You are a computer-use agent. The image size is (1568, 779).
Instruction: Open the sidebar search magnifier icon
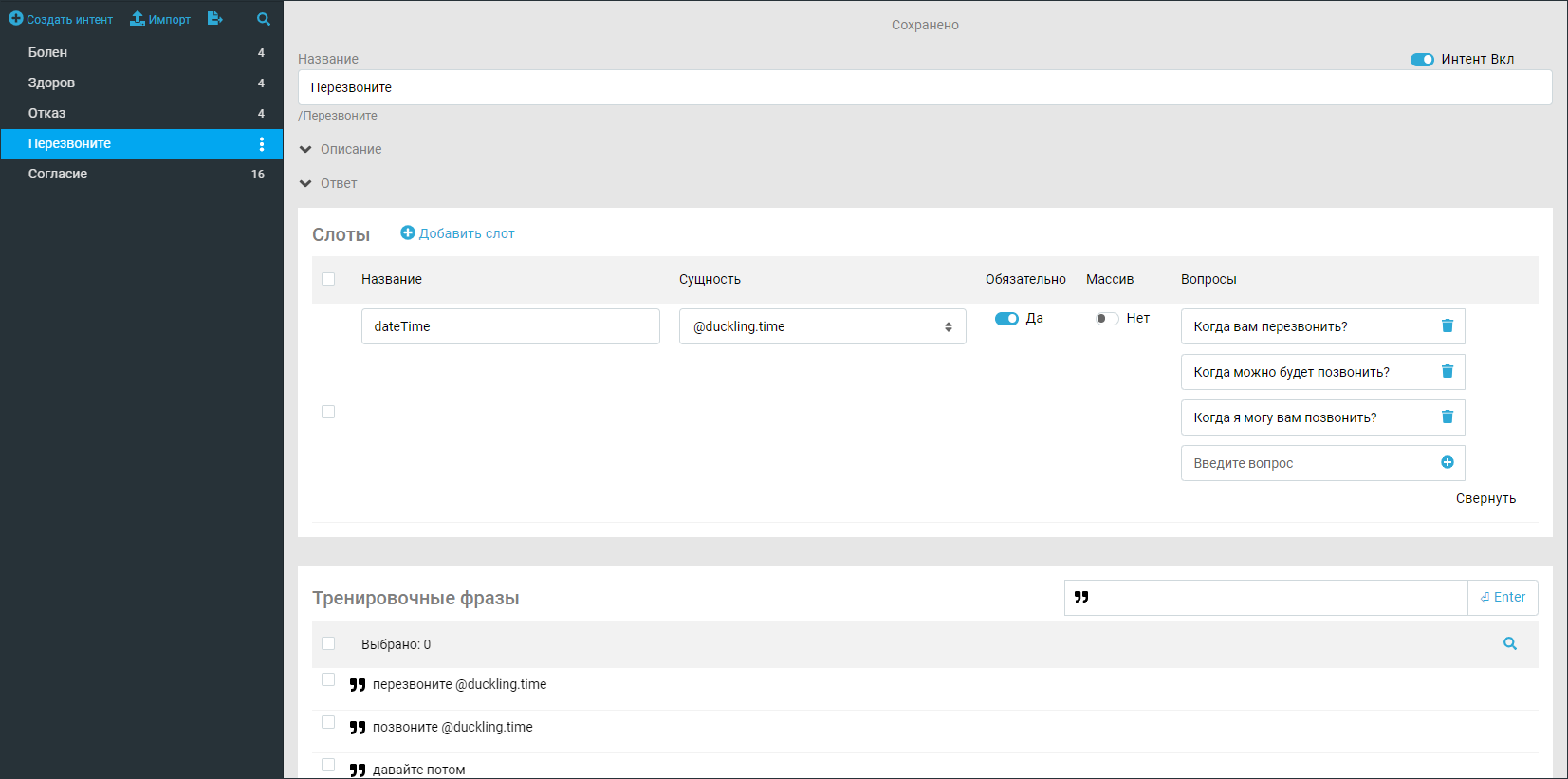click(x=264, y=19)
